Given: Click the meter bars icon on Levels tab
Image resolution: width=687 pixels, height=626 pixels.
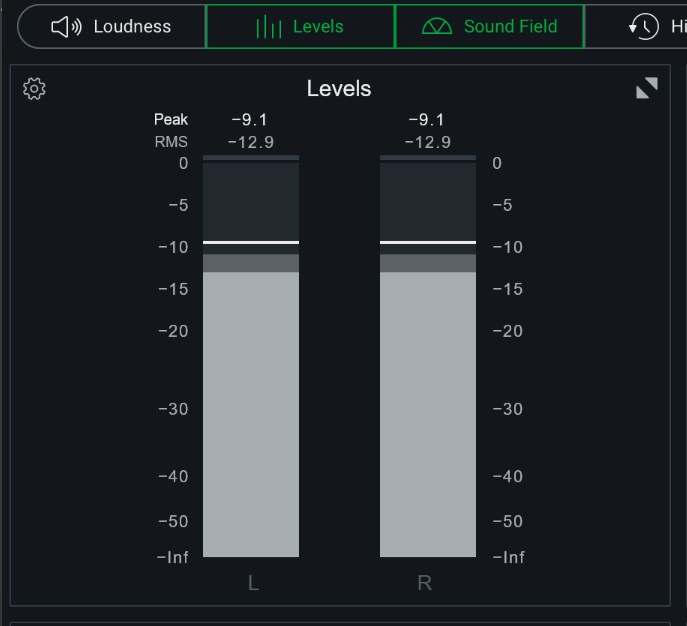Looking at the screenshot, I should tap(268, 27).
